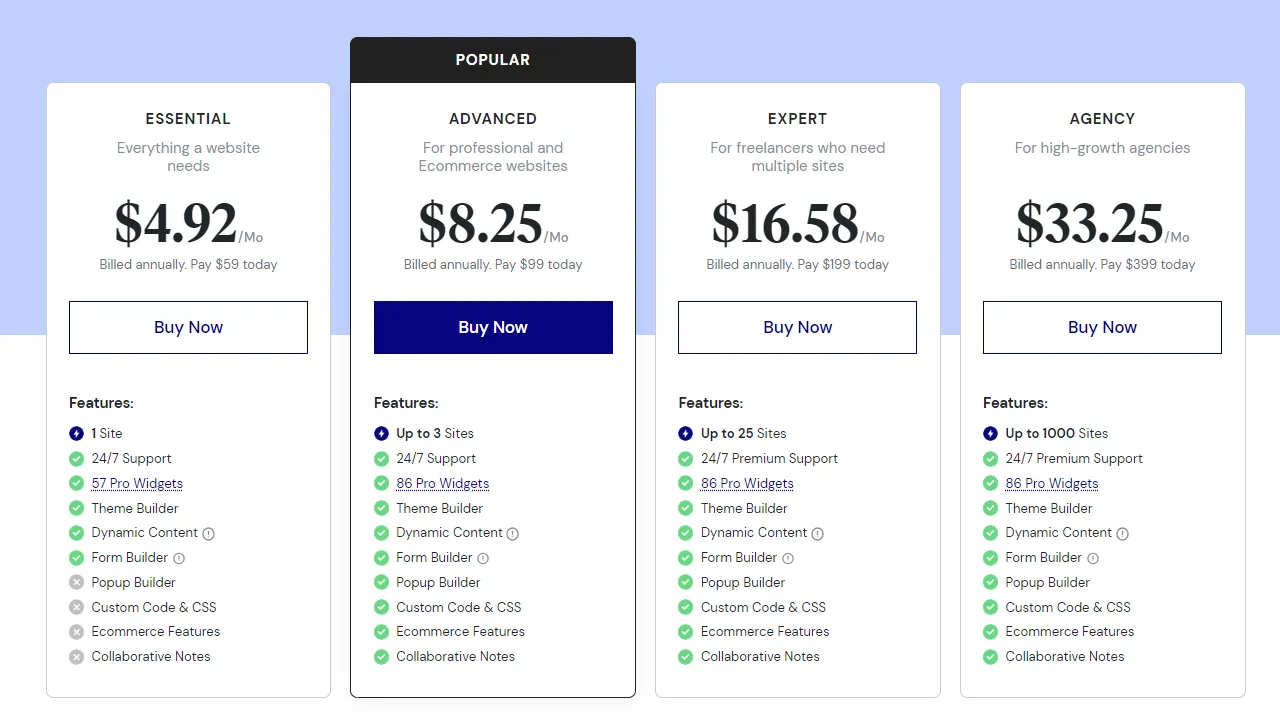Click blue badge icon beside "1 Site"
Image resolution: width=1280 pixels, height=725 pixels.
[x=76, y=433]
